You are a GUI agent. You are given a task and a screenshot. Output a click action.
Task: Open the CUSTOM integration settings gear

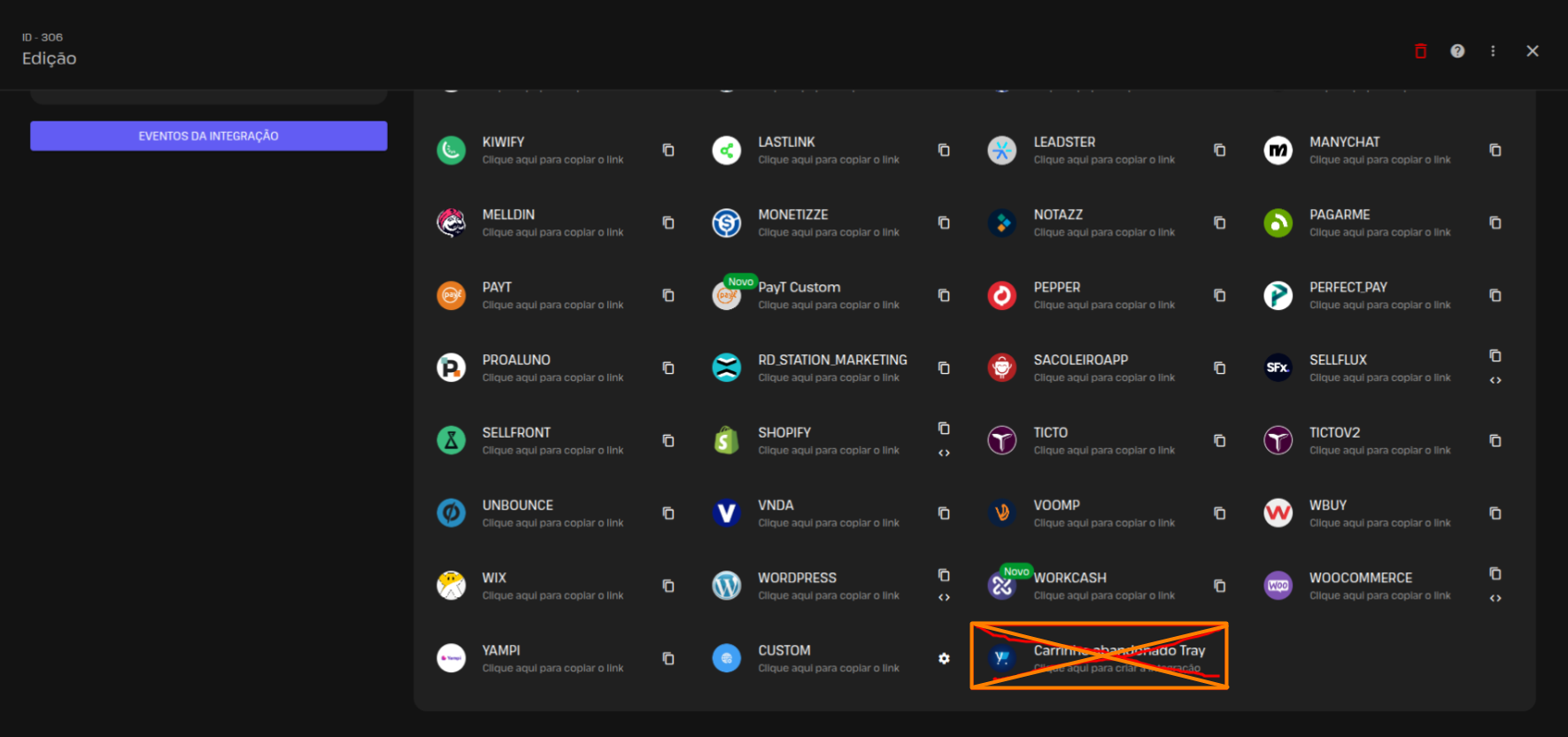pos(944,659)
